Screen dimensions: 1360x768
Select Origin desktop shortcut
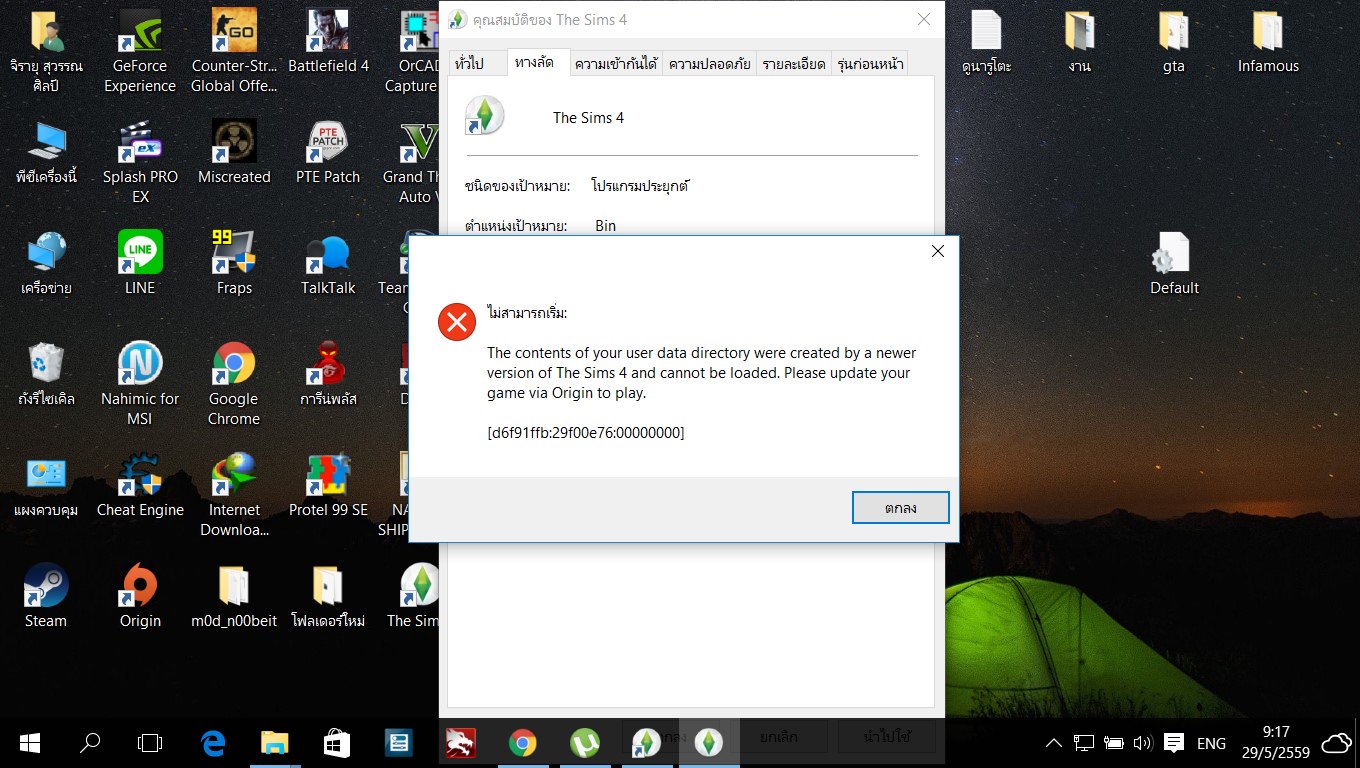tap(140, 596)
